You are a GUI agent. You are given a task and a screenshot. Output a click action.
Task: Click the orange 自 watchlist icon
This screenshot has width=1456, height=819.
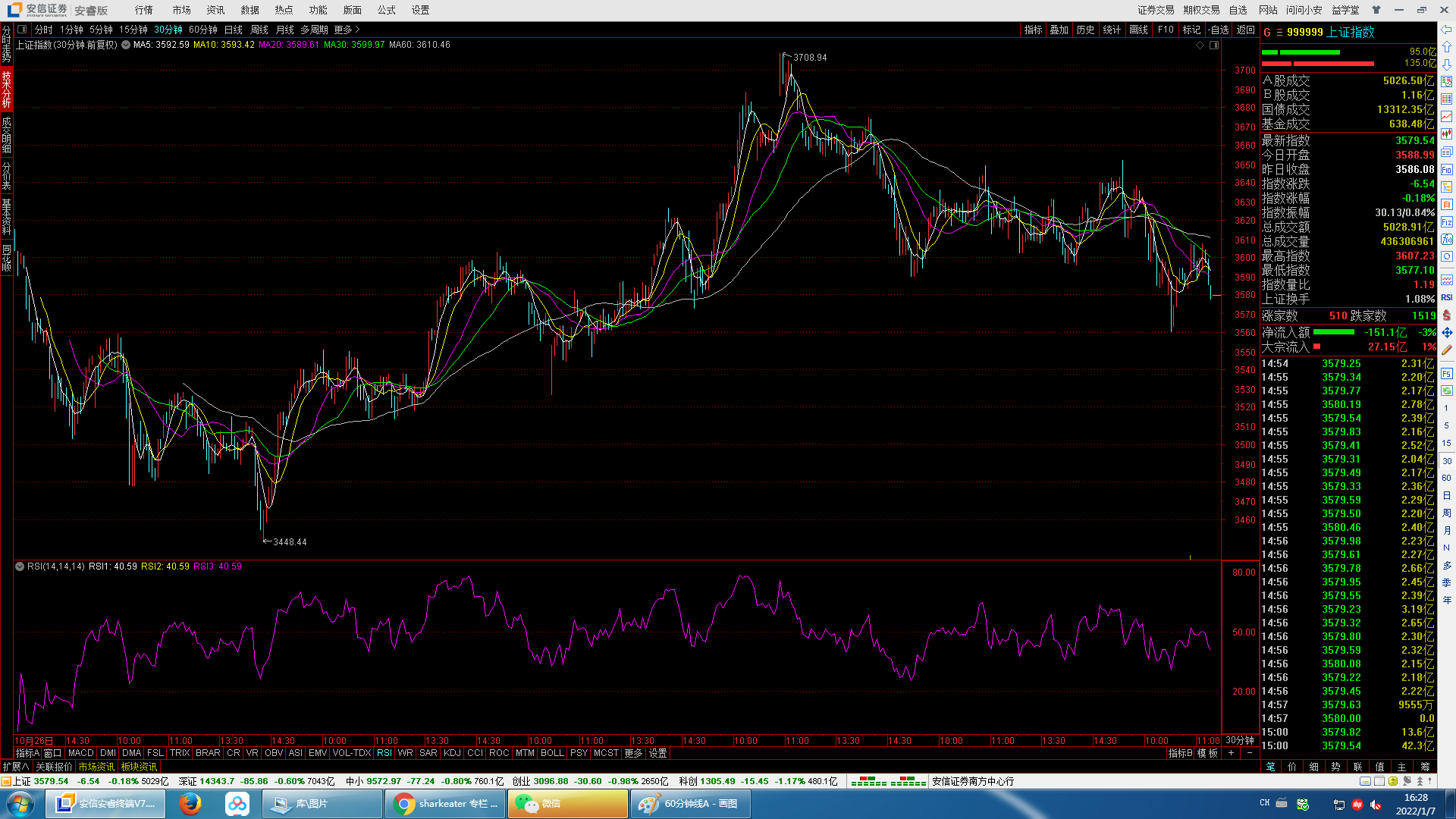(x=1447, y=204)
